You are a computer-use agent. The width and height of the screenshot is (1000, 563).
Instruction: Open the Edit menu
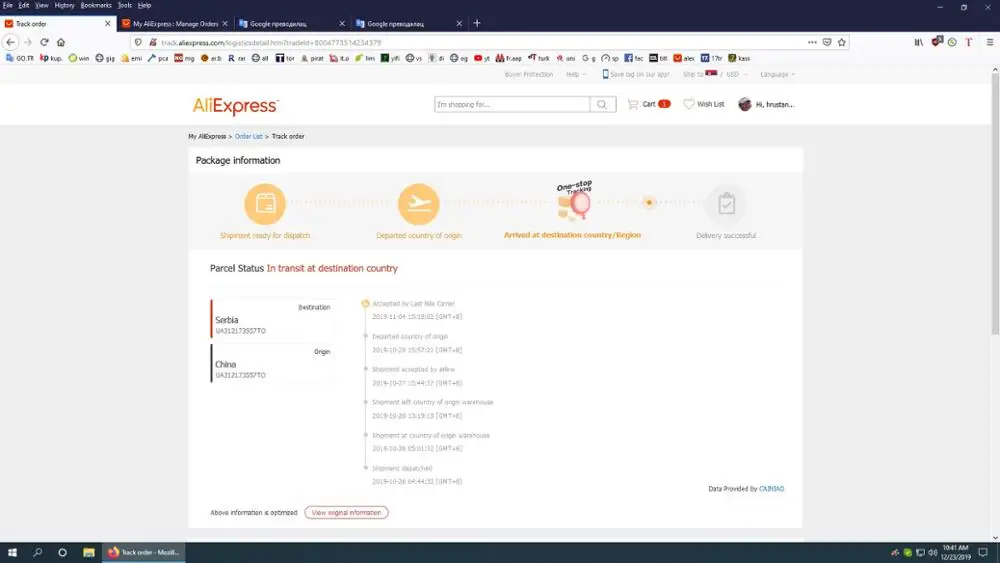coord(24,5)
